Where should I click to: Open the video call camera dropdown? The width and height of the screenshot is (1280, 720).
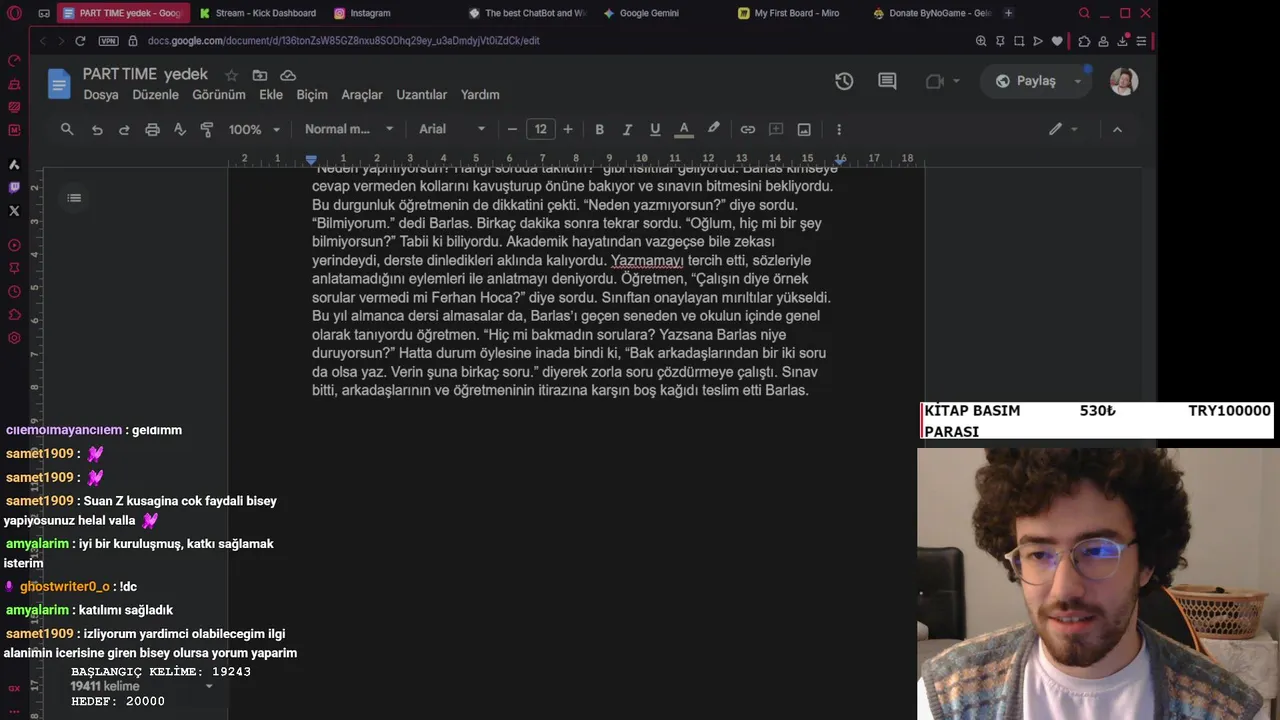(943, 81)
